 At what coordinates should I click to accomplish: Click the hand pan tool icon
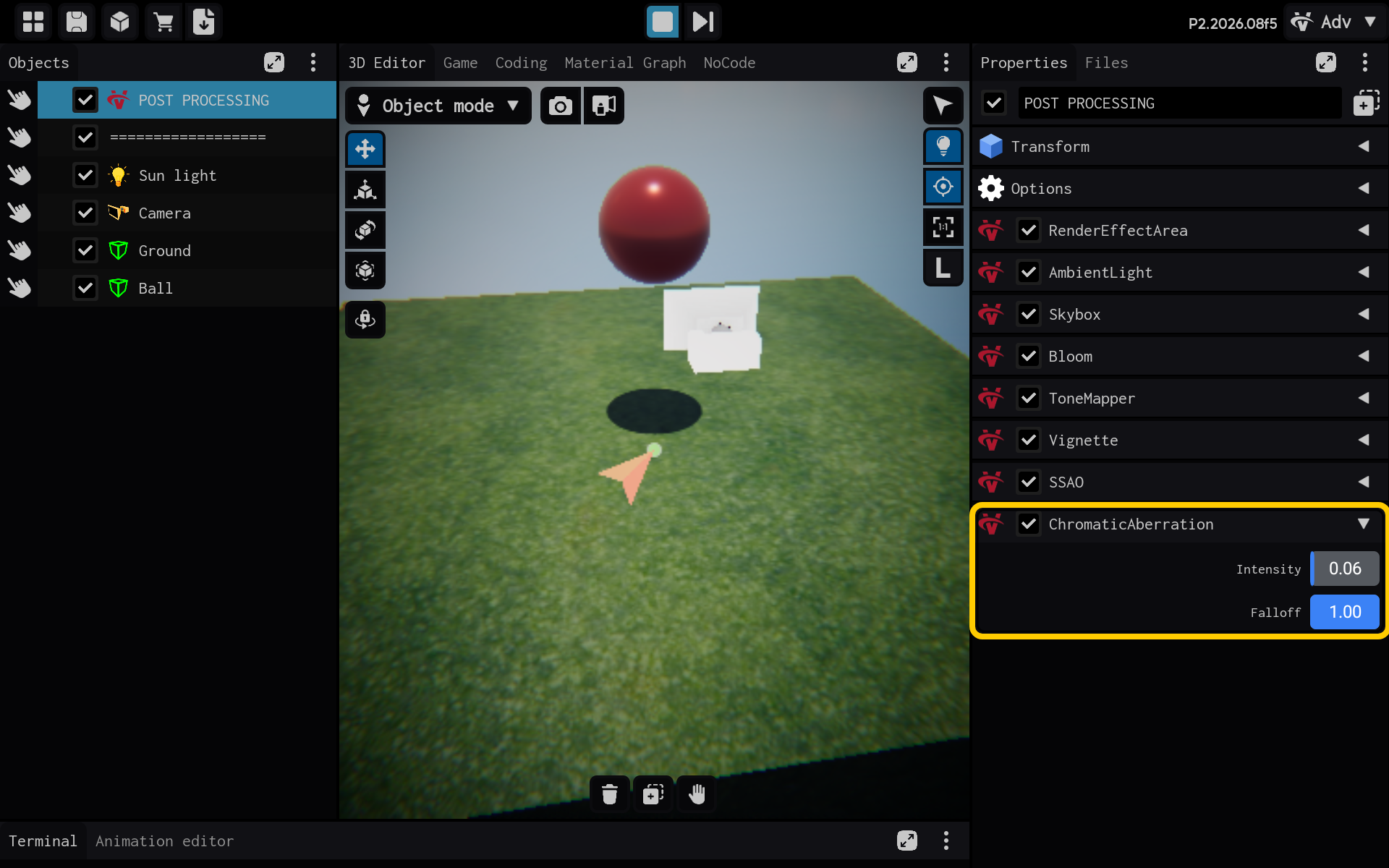697,794
